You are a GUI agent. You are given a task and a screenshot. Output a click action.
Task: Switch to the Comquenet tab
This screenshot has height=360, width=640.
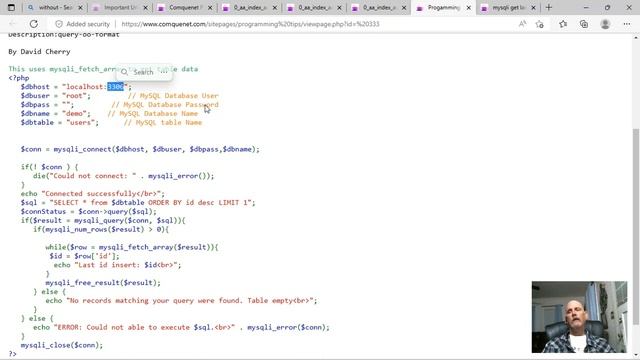[x=184, y=8]
